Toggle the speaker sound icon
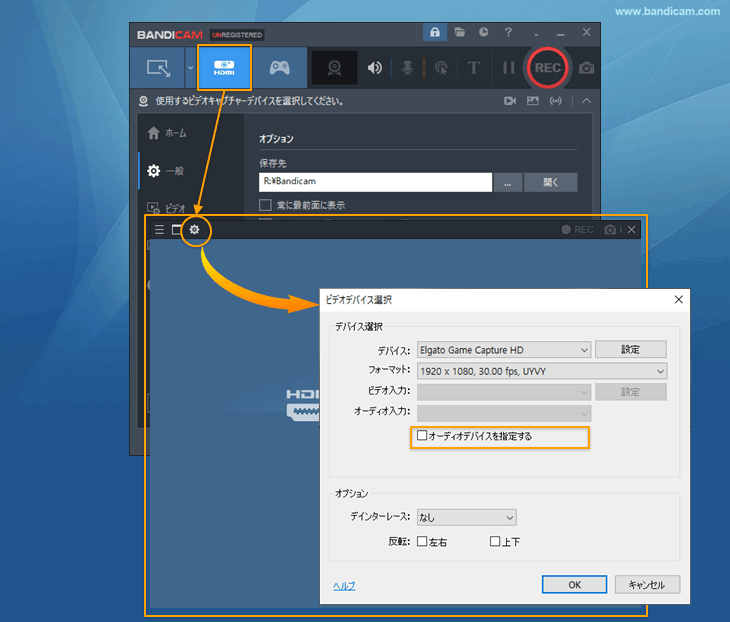This screenshot has width=730, height=622. 374,68
